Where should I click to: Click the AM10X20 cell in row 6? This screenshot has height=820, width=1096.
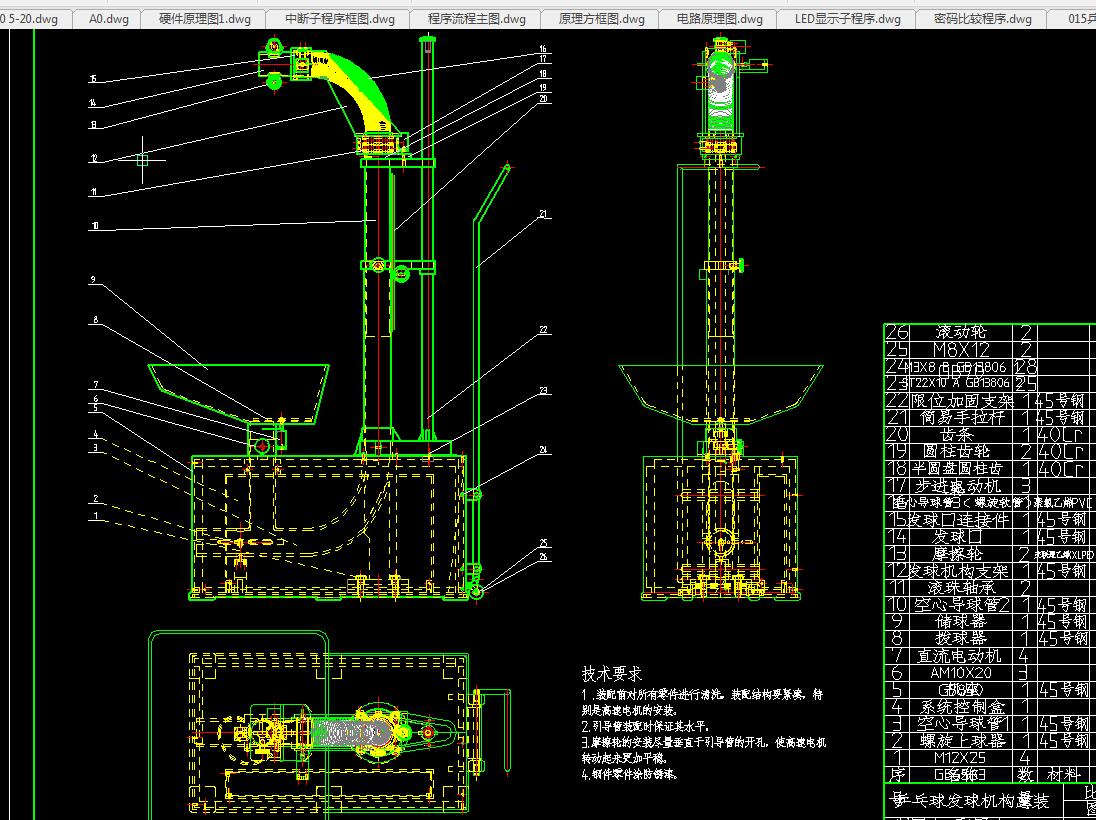click(x=960, y=672)
